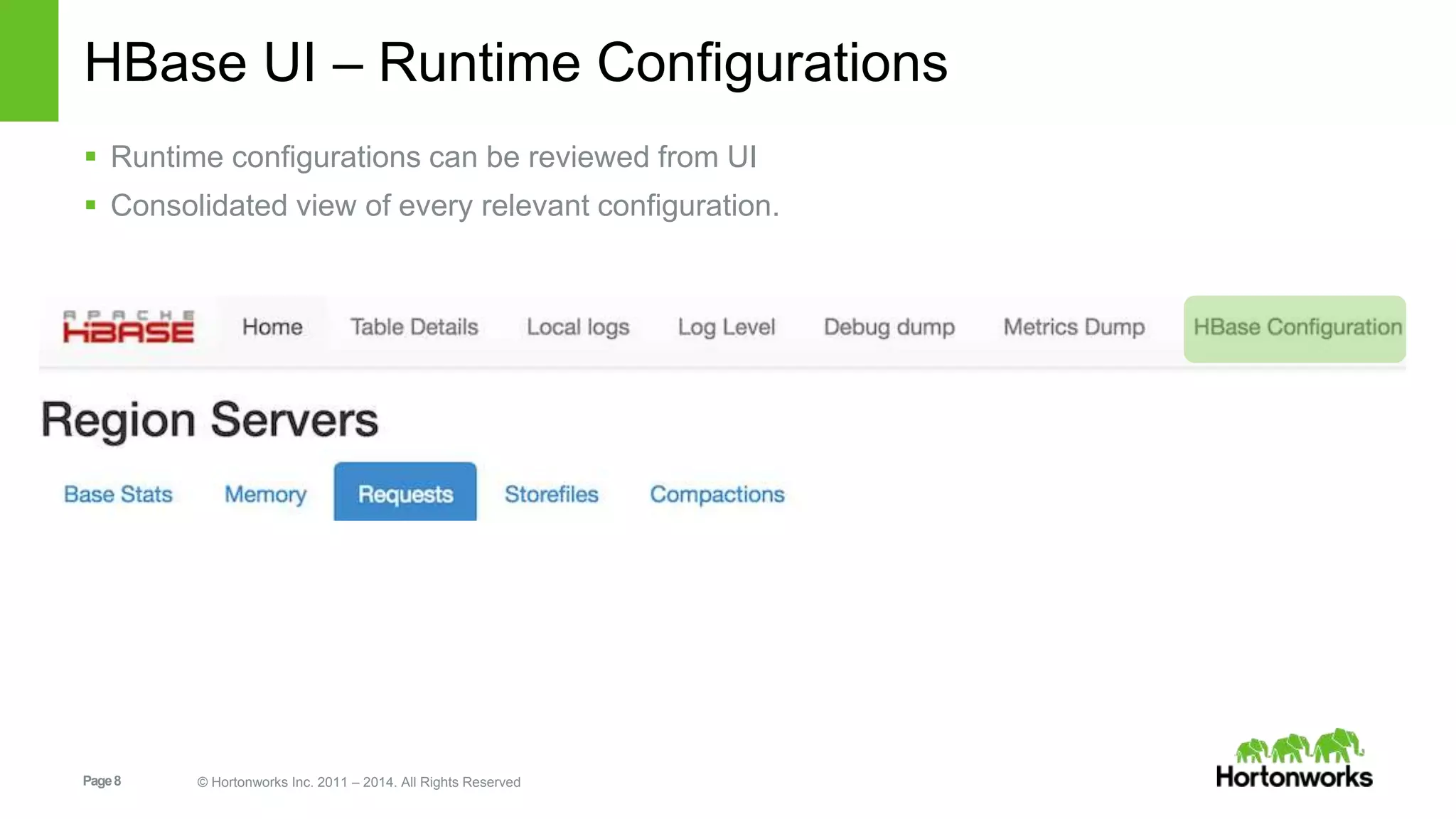Image resolution: width=1456 pixels, height=819 pixels.
Task: Click bullet text 'Consolidated view of every relevant configuration.'
Action: [x=445, y=206]
